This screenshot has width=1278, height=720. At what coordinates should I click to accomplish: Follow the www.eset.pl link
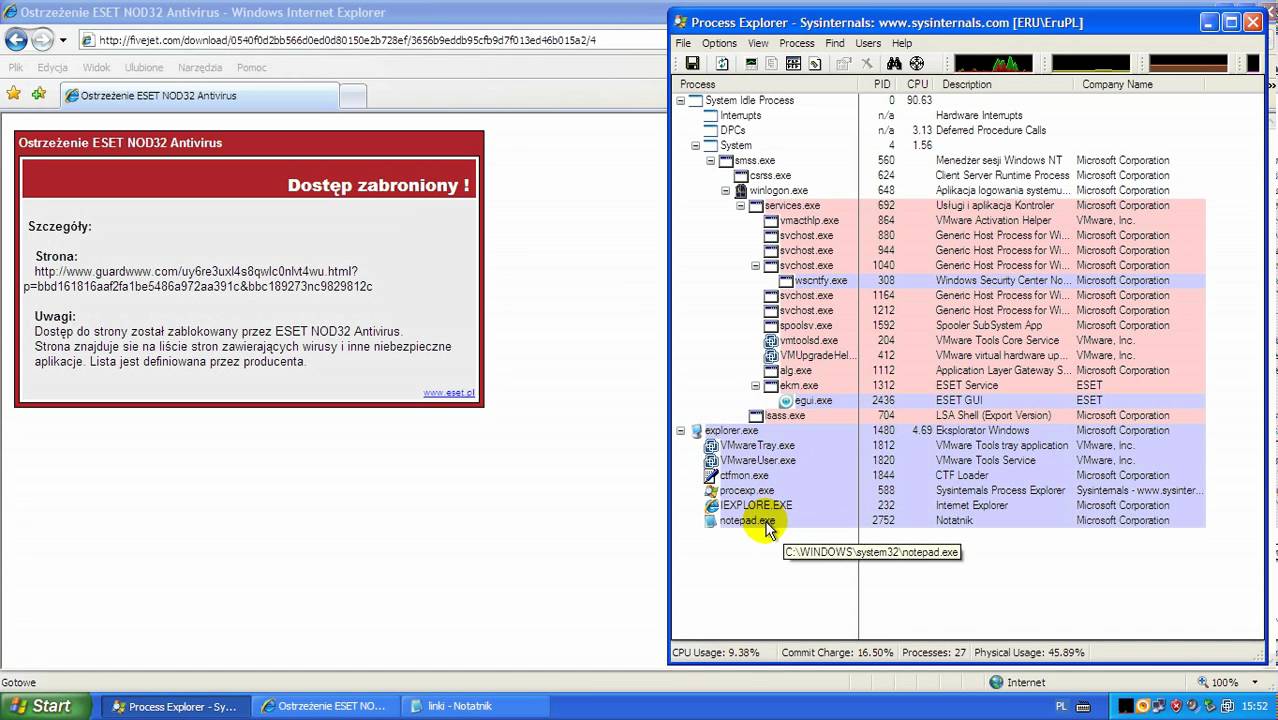449,393
